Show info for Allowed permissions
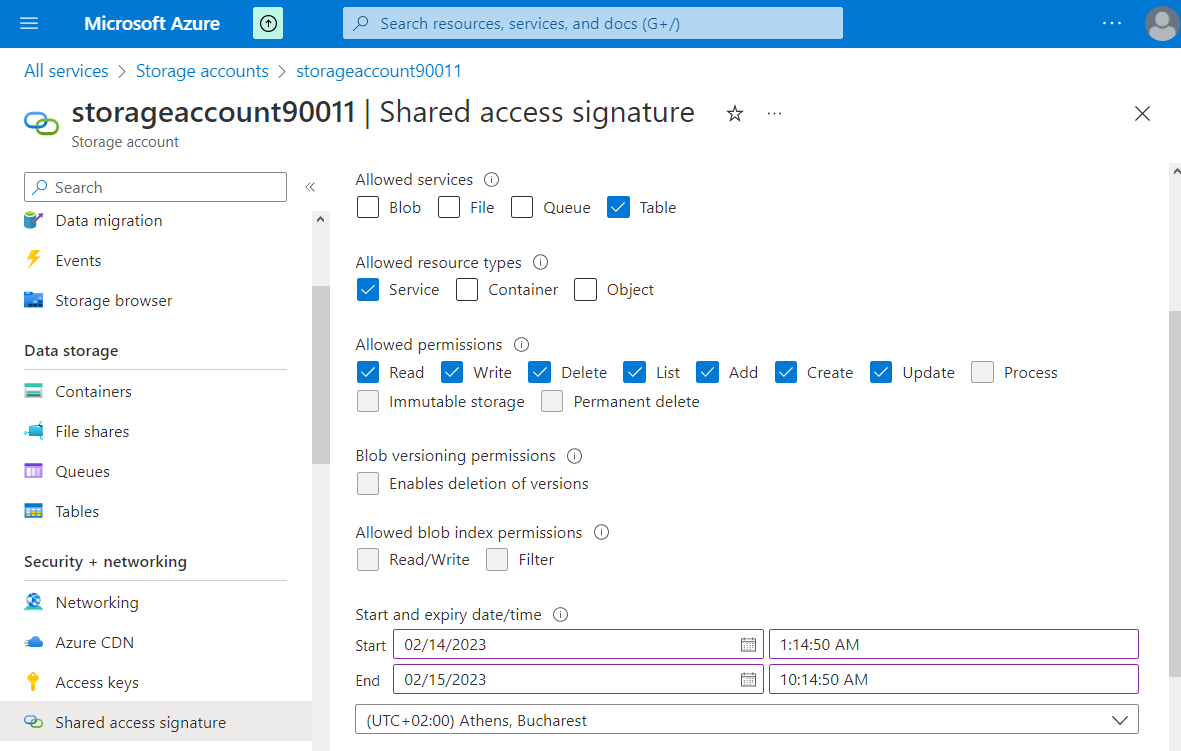The height and width of the screenshot is (751, 1181). (521, 344)
